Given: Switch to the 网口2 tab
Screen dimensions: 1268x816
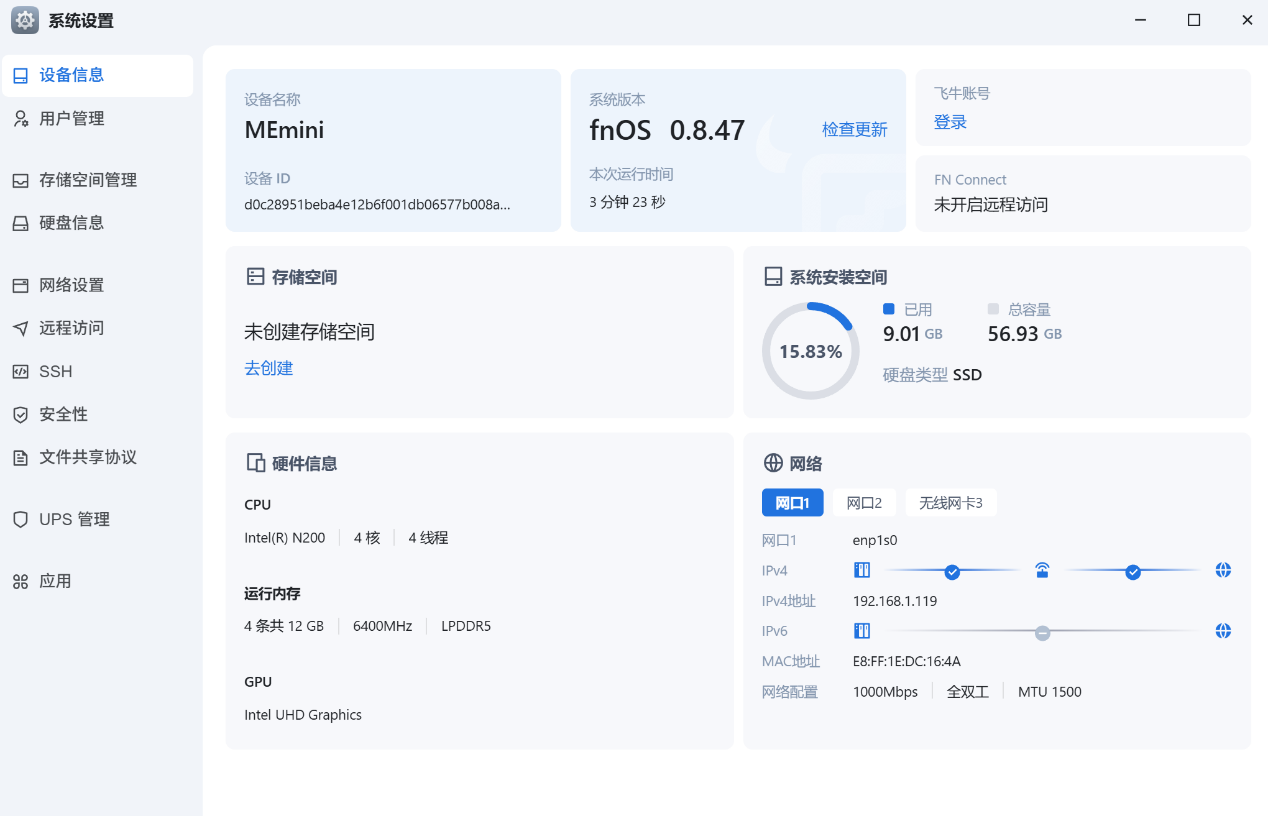Looking at the screenshot, I should point(864,503).
